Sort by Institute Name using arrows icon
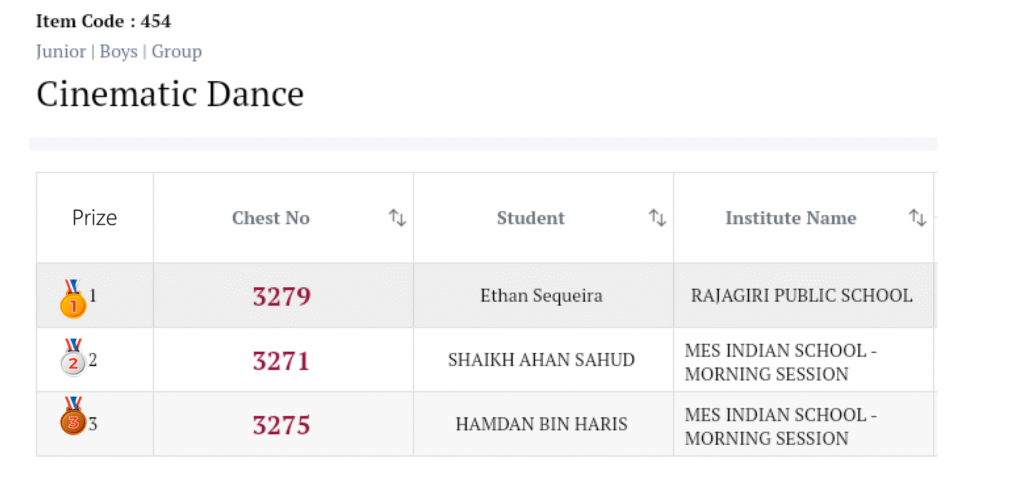 pyautogui.click(x=917, y=218)
